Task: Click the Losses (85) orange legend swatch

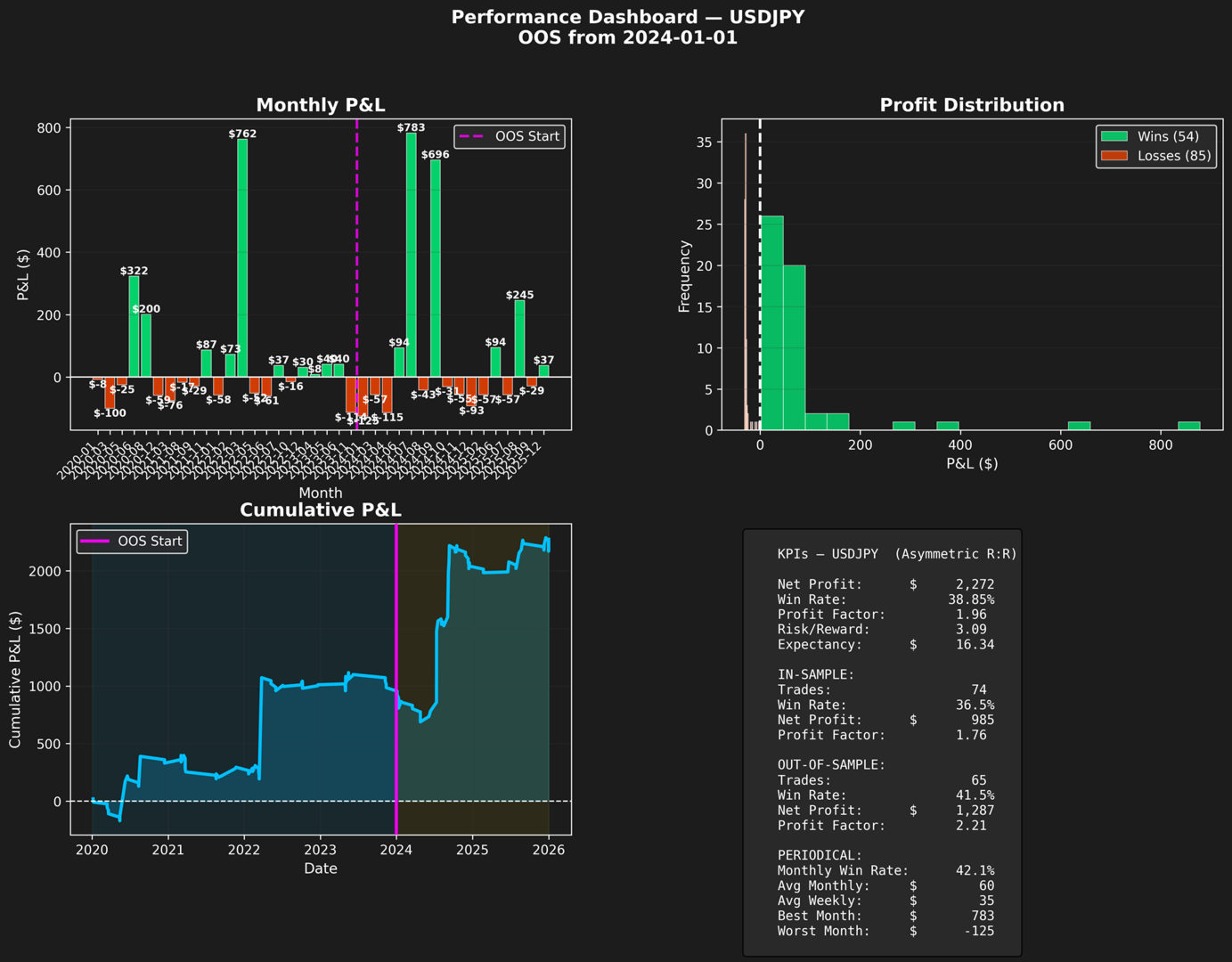Action: coord(1114,156)
